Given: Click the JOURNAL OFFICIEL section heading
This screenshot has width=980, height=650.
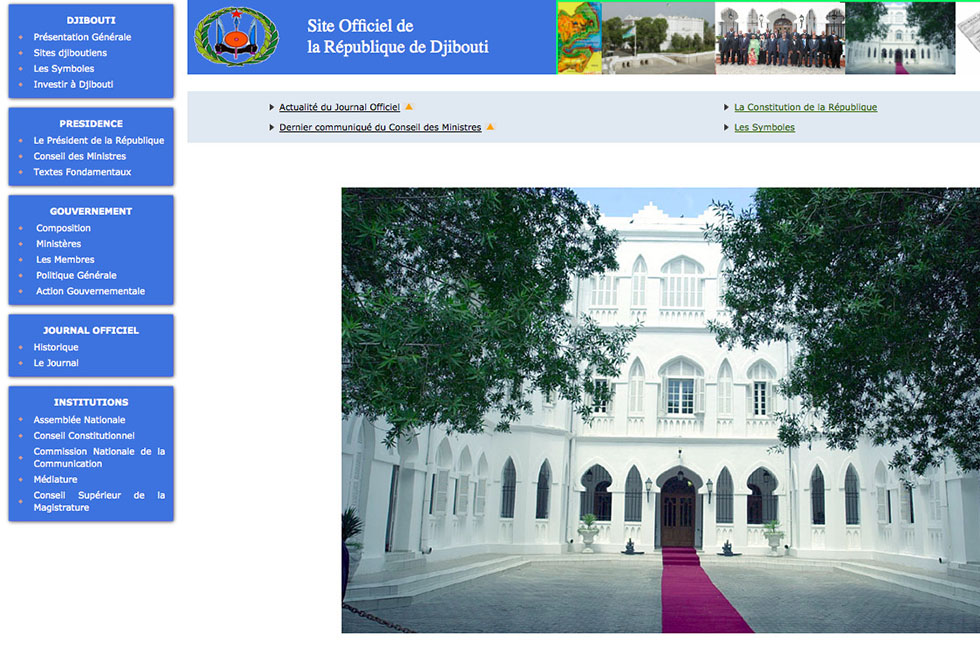Looking at the screenshot, I should point(91,330).
